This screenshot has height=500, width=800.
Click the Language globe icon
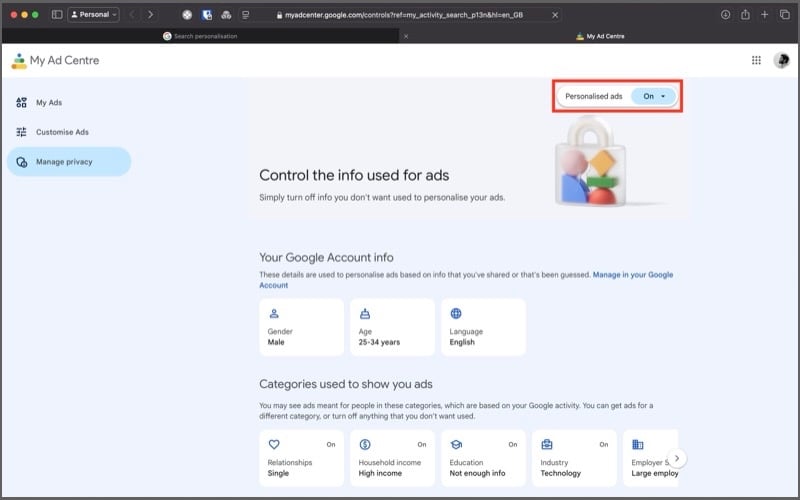[456, 313]
